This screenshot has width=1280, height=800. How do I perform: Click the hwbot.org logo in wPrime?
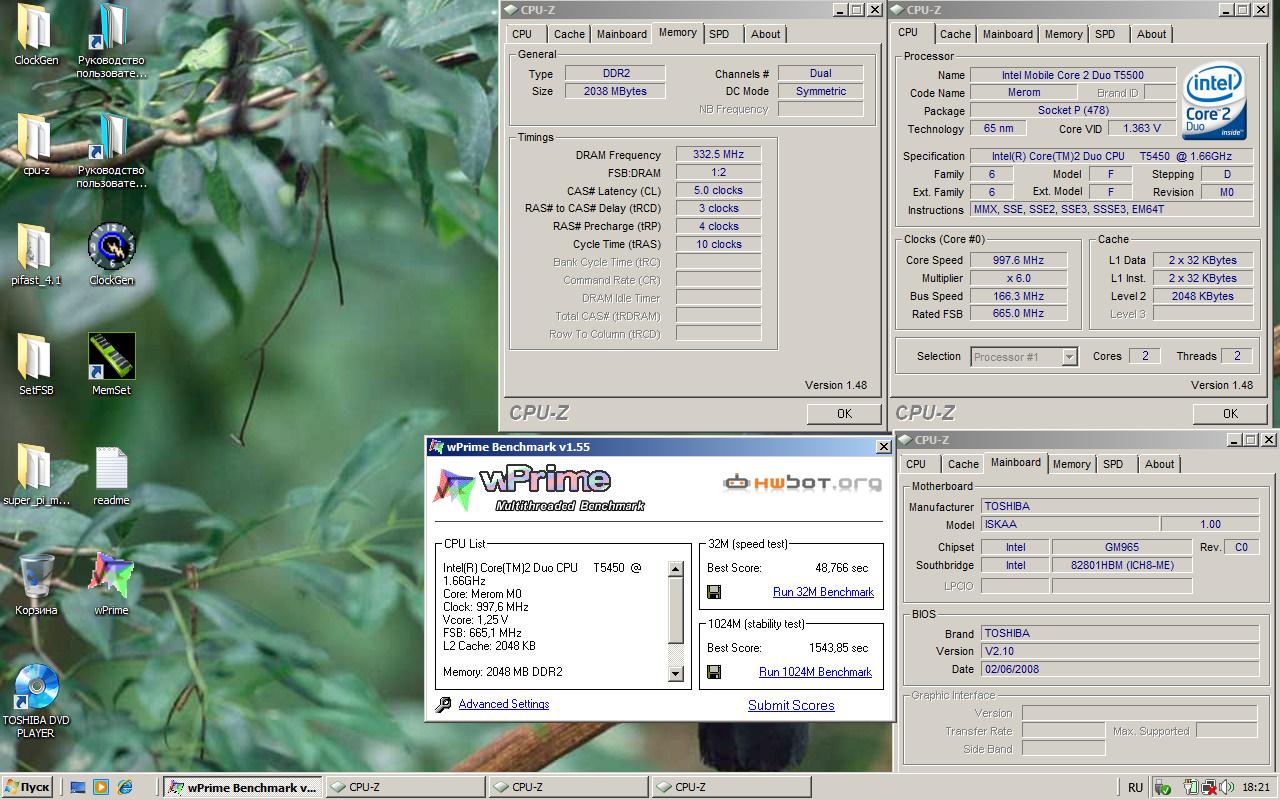tap(803, 483)
